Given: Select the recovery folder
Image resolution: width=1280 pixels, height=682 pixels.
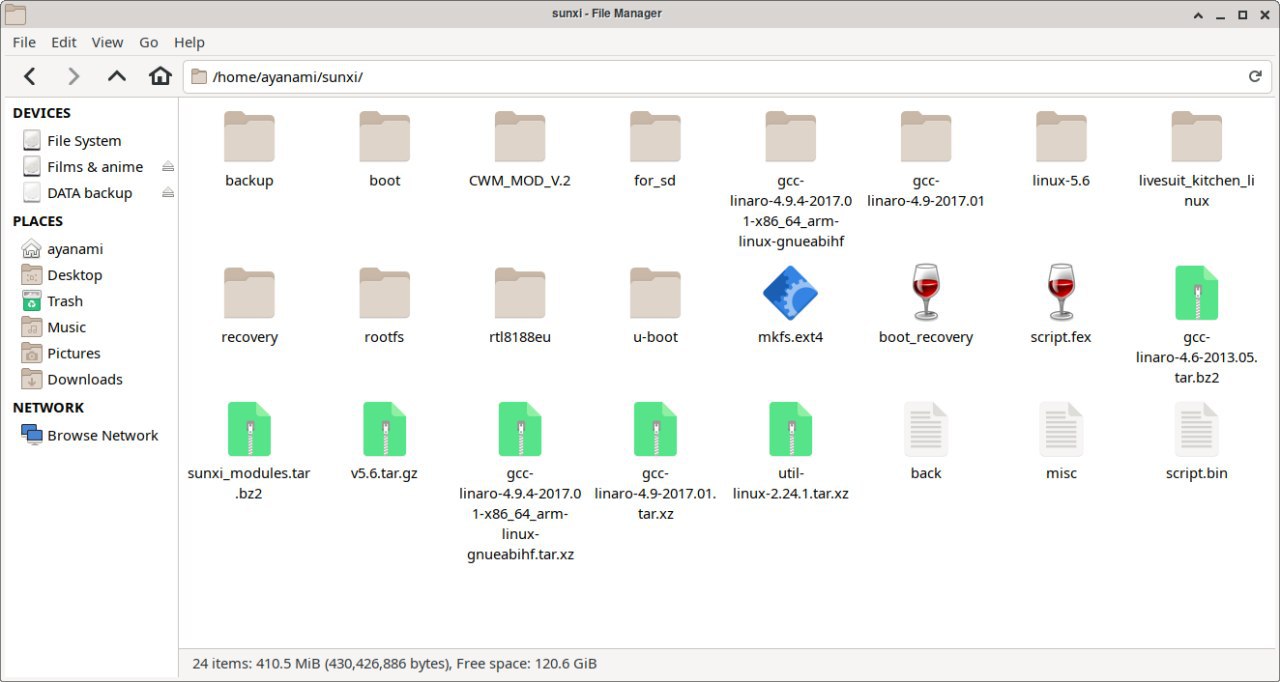Looking at the screenshot, I should click(249, 306).
